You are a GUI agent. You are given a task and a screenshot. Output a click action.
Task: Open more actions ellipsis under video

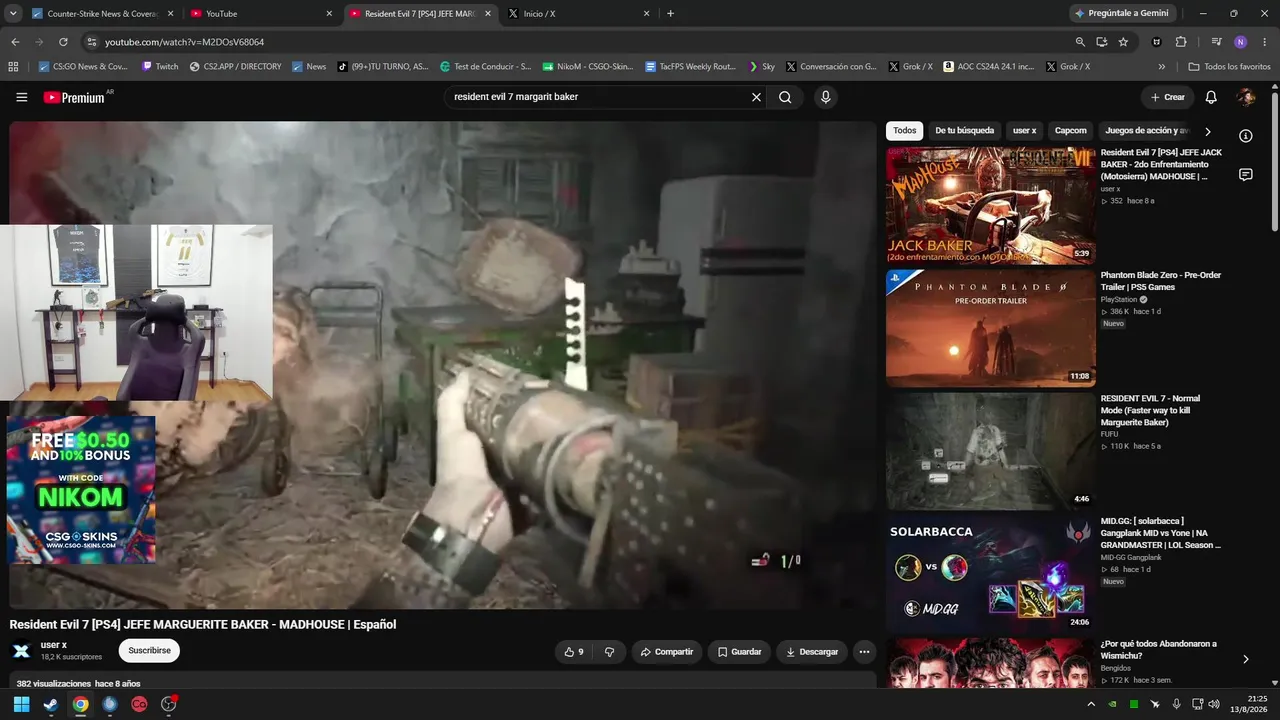pyautogui.click(x=864, y=652)
